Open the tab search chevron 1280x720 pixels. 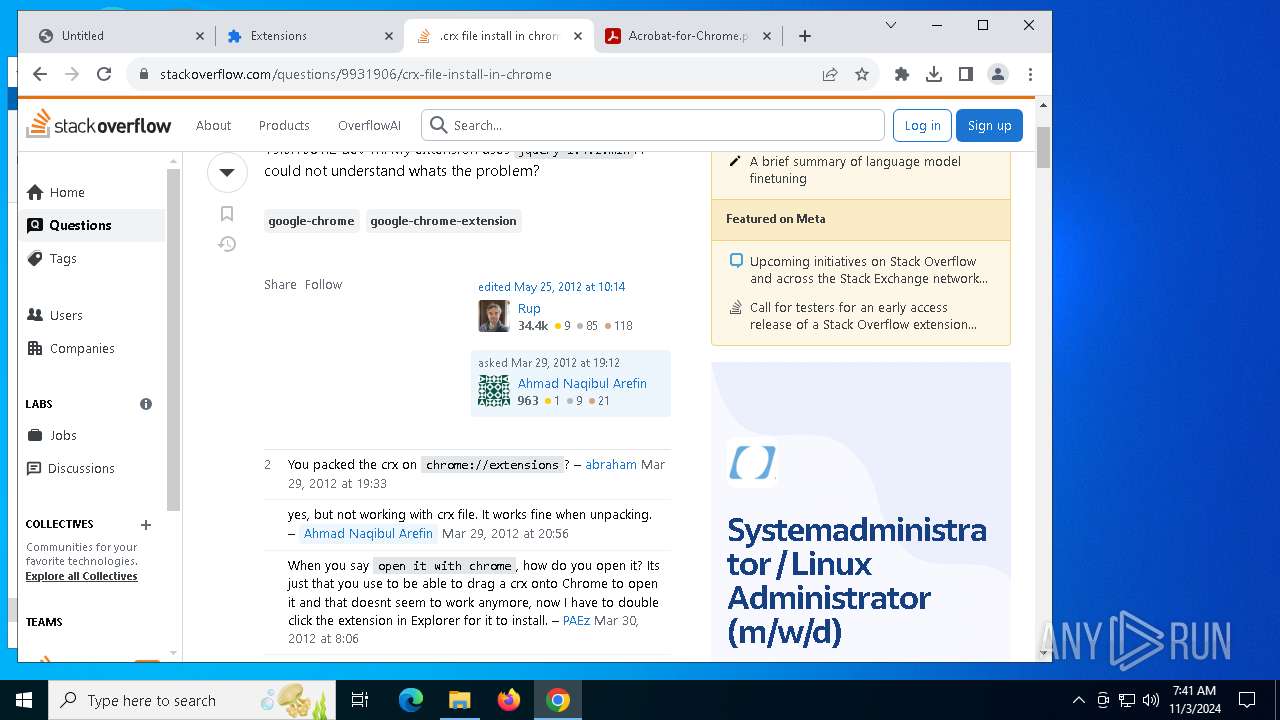click(x=891, y=24)
